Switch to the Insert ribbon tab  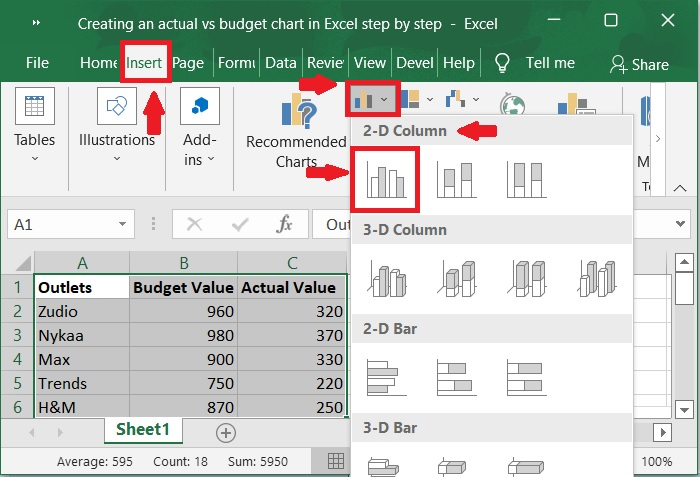tap(144, 62)
